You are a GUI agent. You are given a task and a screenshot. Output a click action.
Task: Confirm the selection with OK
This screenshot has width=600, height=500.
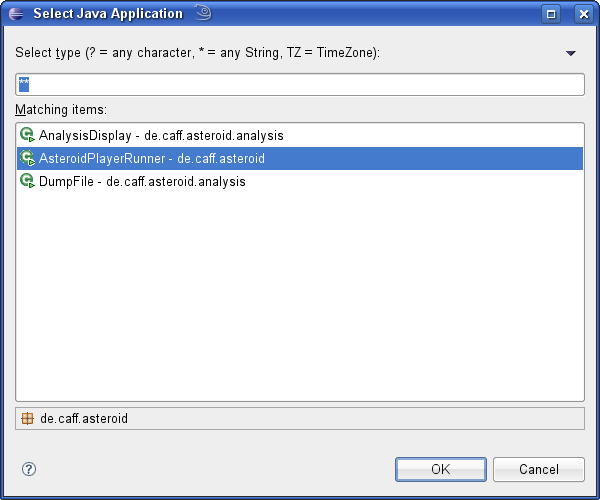coord(441,469)
